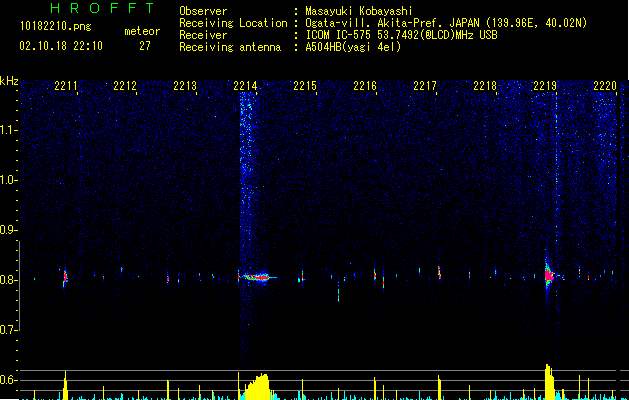
Task: Click the Ogata-vill. Akita-Pref. JAPAN location text
Action: click(x=446, y=23)
